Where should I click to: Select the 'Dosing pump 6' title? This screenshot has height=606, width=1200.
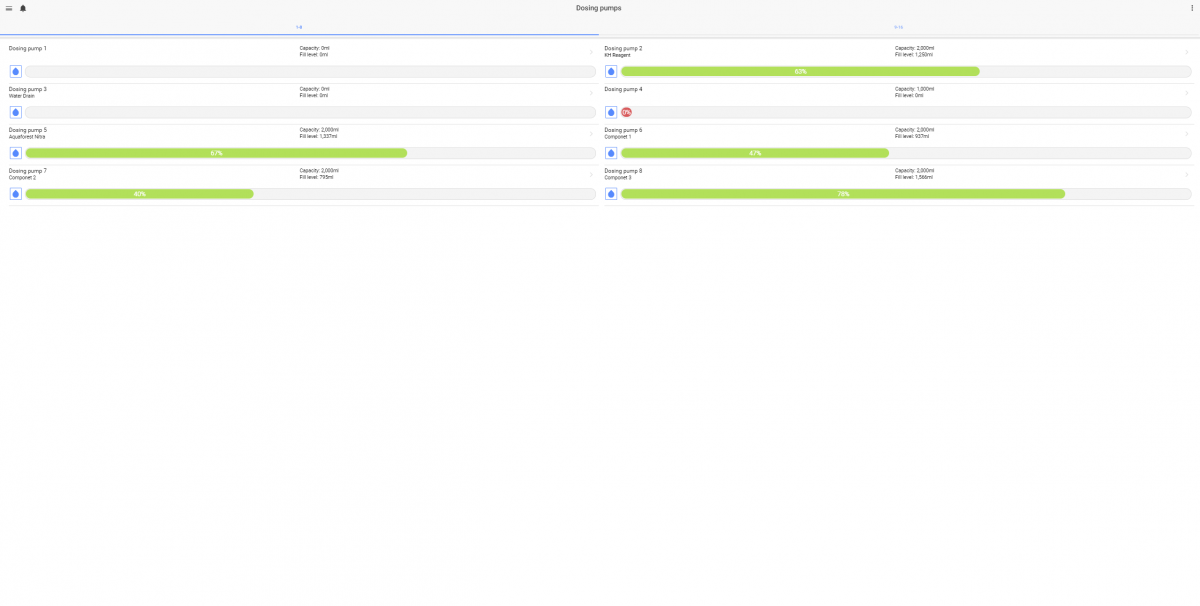click(624, 130)
